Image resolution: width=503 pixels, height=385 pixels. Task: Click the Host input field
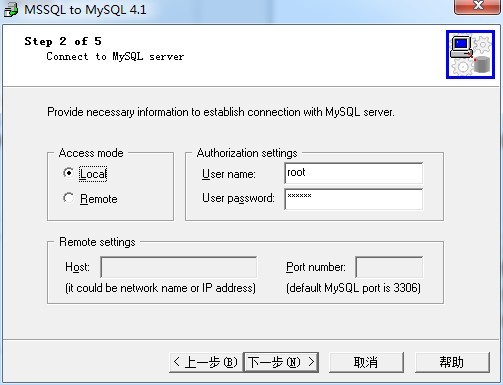click(x=179, y=267)
